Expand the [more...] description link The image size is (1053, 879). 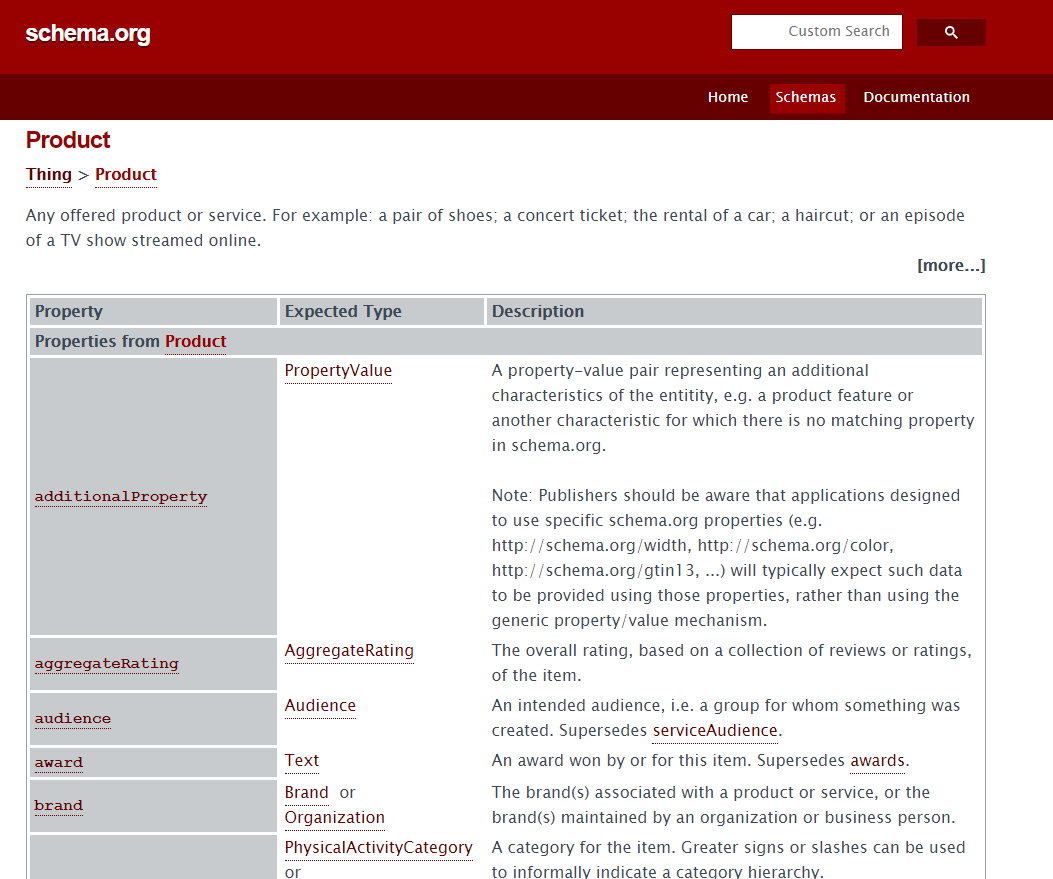tap(952, 266)
